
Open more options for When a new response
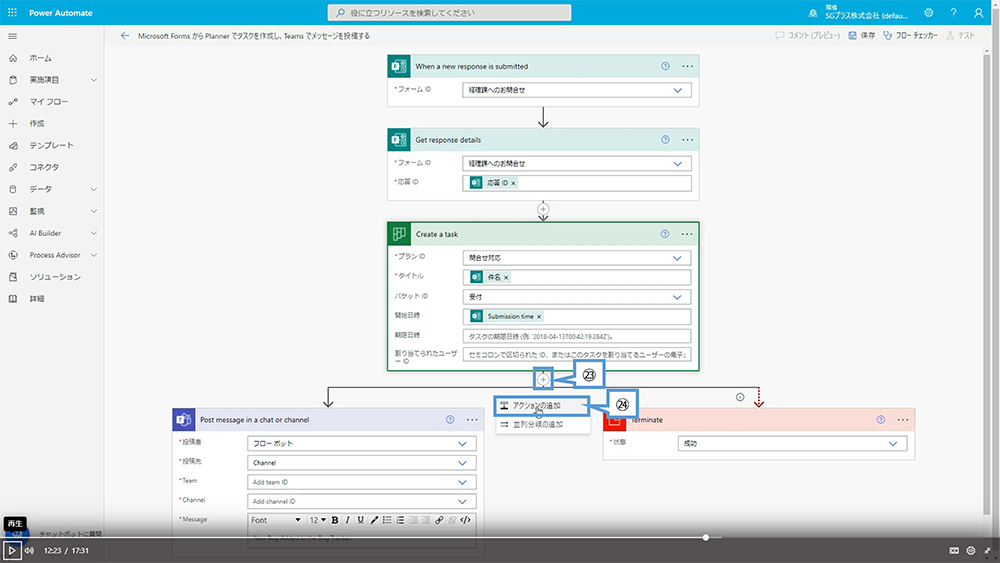point(687,66)
